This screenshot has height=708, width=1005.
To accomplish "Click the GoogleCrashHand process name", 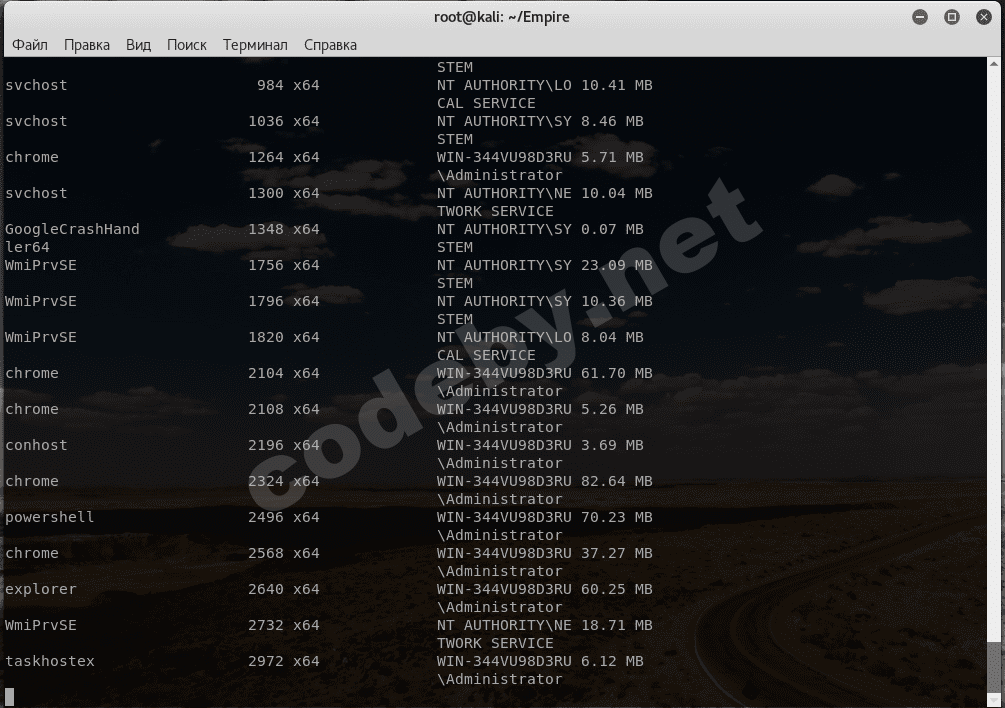I will click(x=72, y=229).
